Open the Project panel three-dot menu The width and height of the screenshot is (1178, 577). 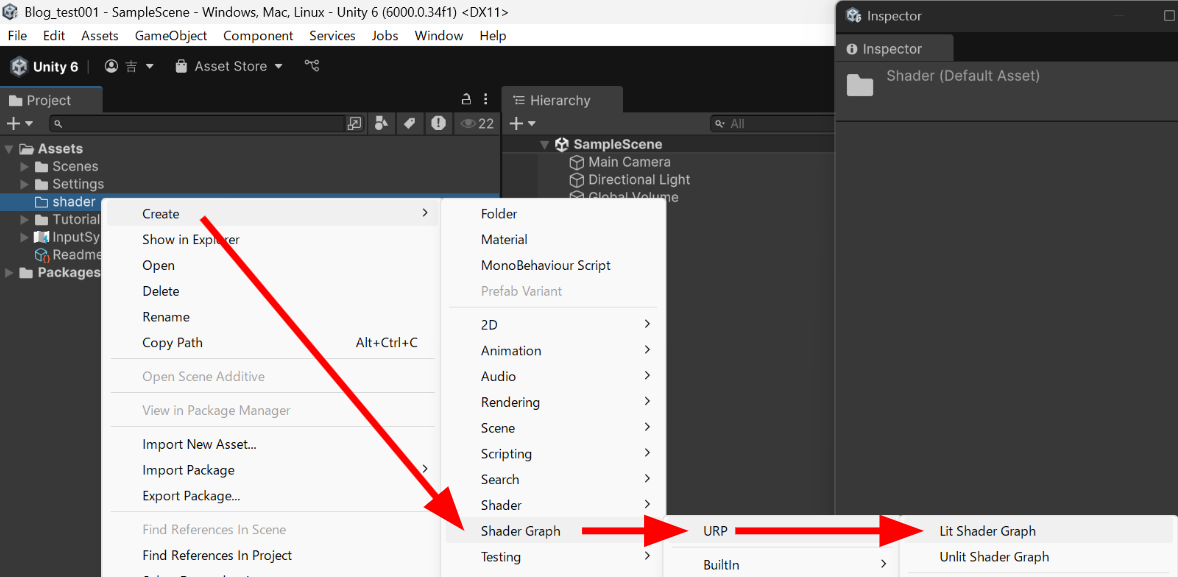(x=486, y=99)
